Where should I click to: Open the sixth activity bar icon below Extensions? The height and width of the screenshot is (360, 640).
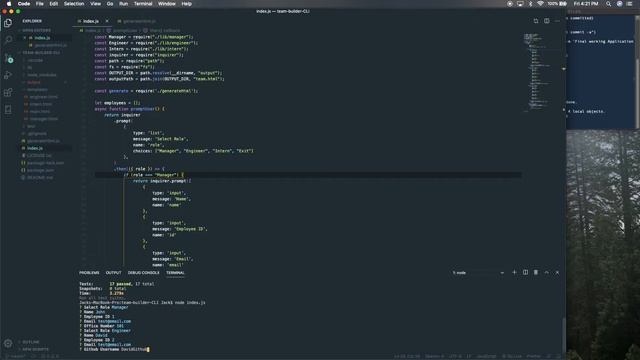8,110
